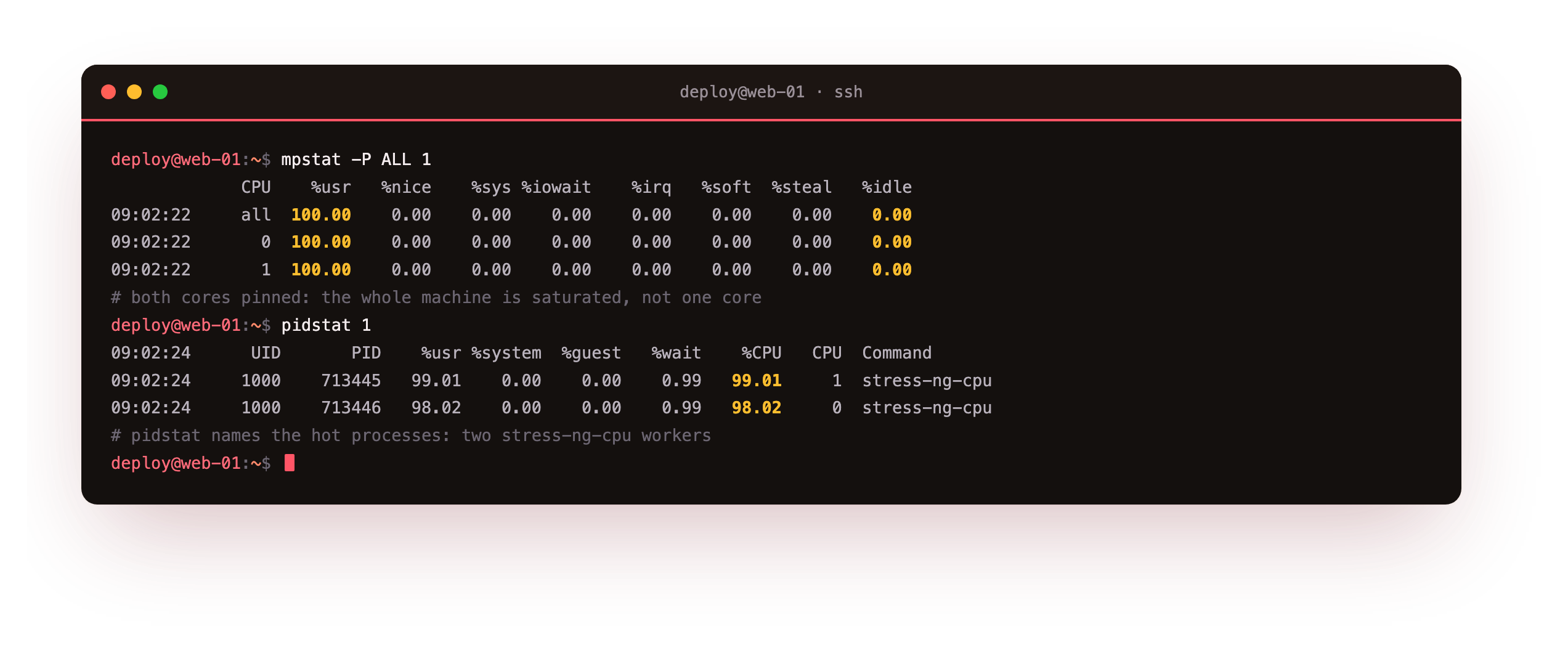Click the %idle 0.00 value for CPU 1
The height and width of the screenshot is (653, 1568).
[x=892, y=270]
